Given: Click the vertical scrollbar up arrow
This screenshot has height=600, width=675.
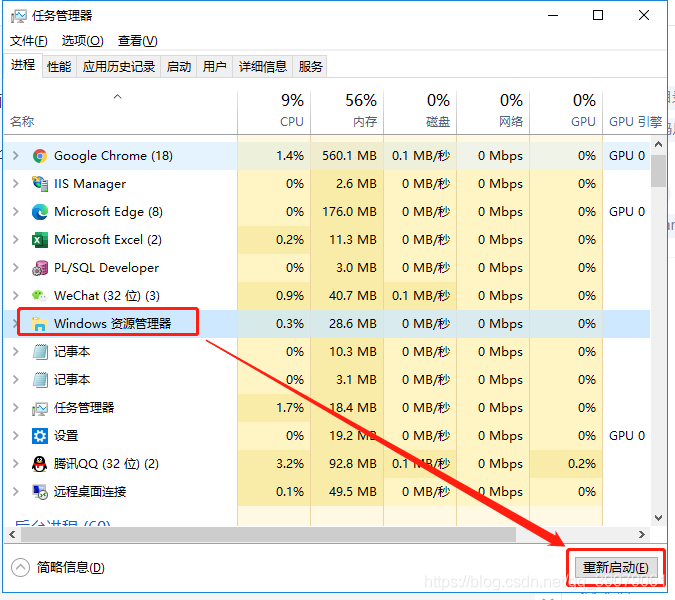Looking at the screenshot, I should point(658,145).
